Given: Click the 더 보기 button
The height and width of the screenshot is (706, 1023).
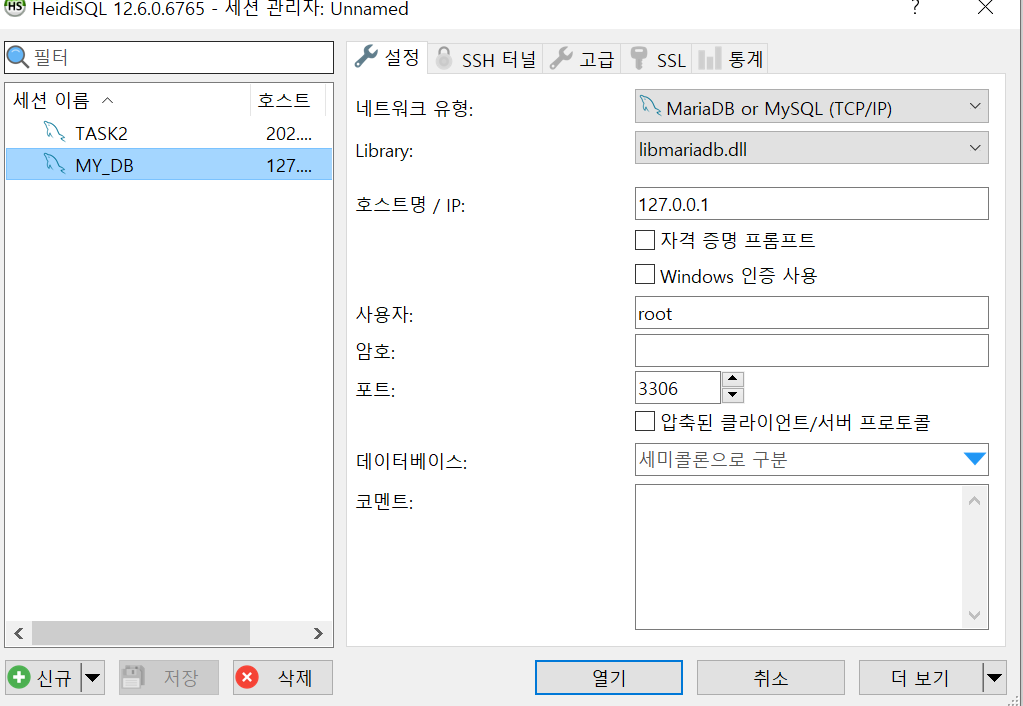Looking at the screenshot, I should pos(921,678).
